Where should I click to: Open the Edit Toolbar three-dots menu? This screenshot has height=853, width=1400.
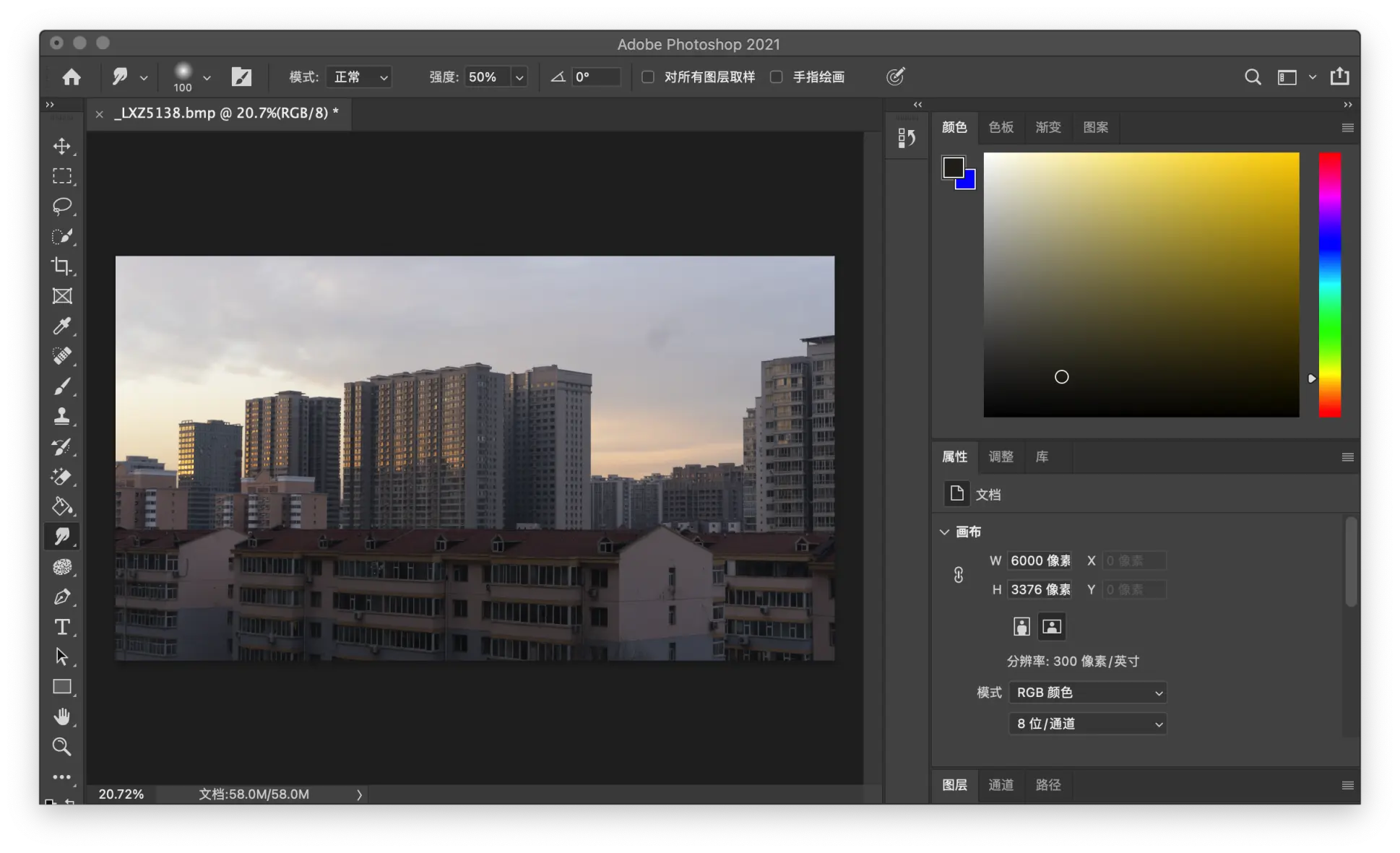(x=62, y=777)
